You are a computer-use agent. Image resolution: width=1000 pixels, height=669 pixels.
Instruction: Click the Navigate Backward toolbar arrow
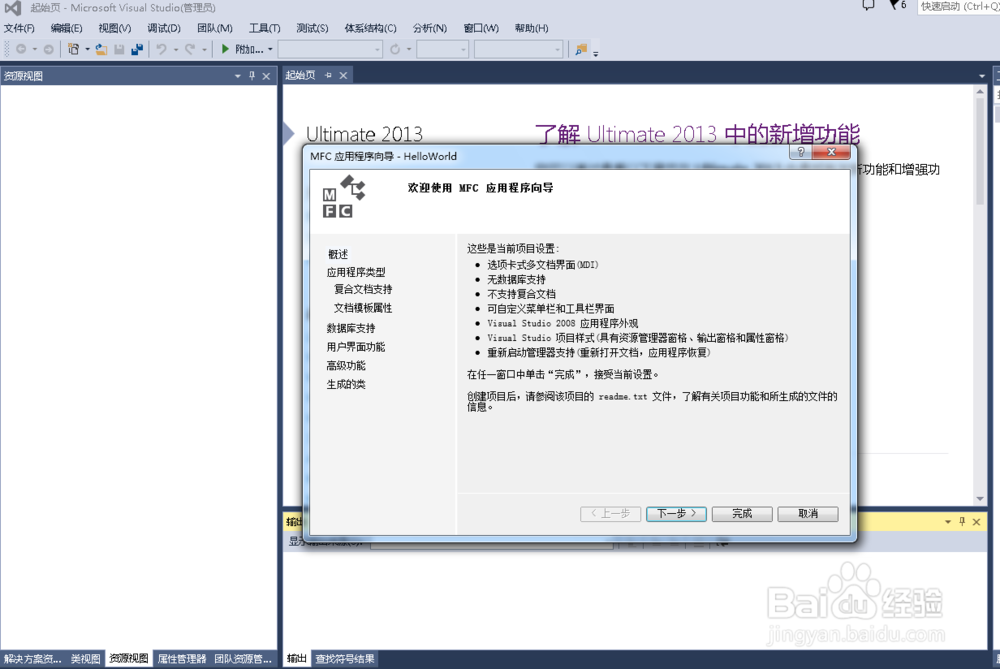coord(21,49)
